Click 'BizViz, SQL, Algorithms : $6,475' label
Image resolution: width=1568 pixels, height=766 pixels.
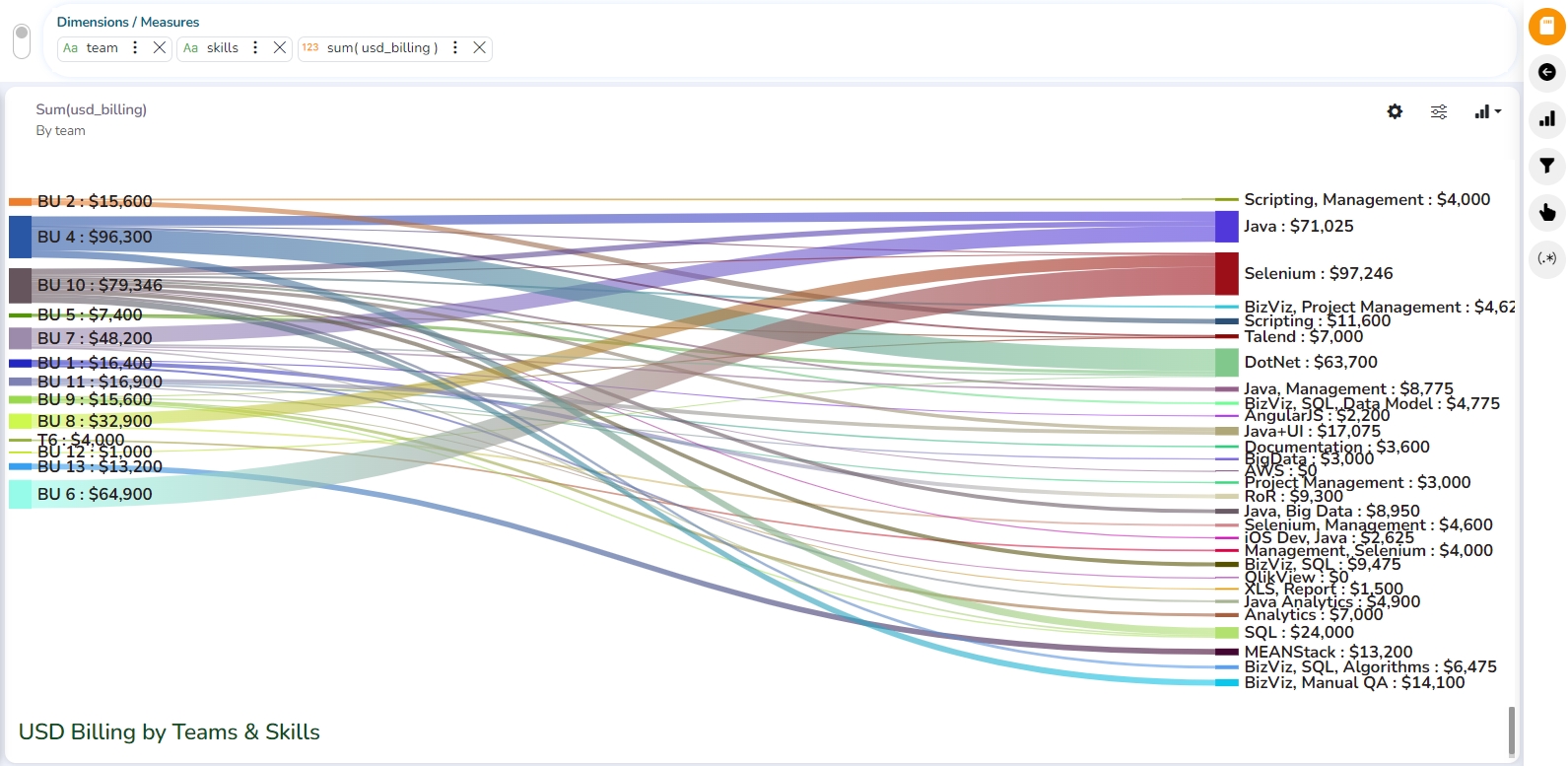pos(1370,666)
